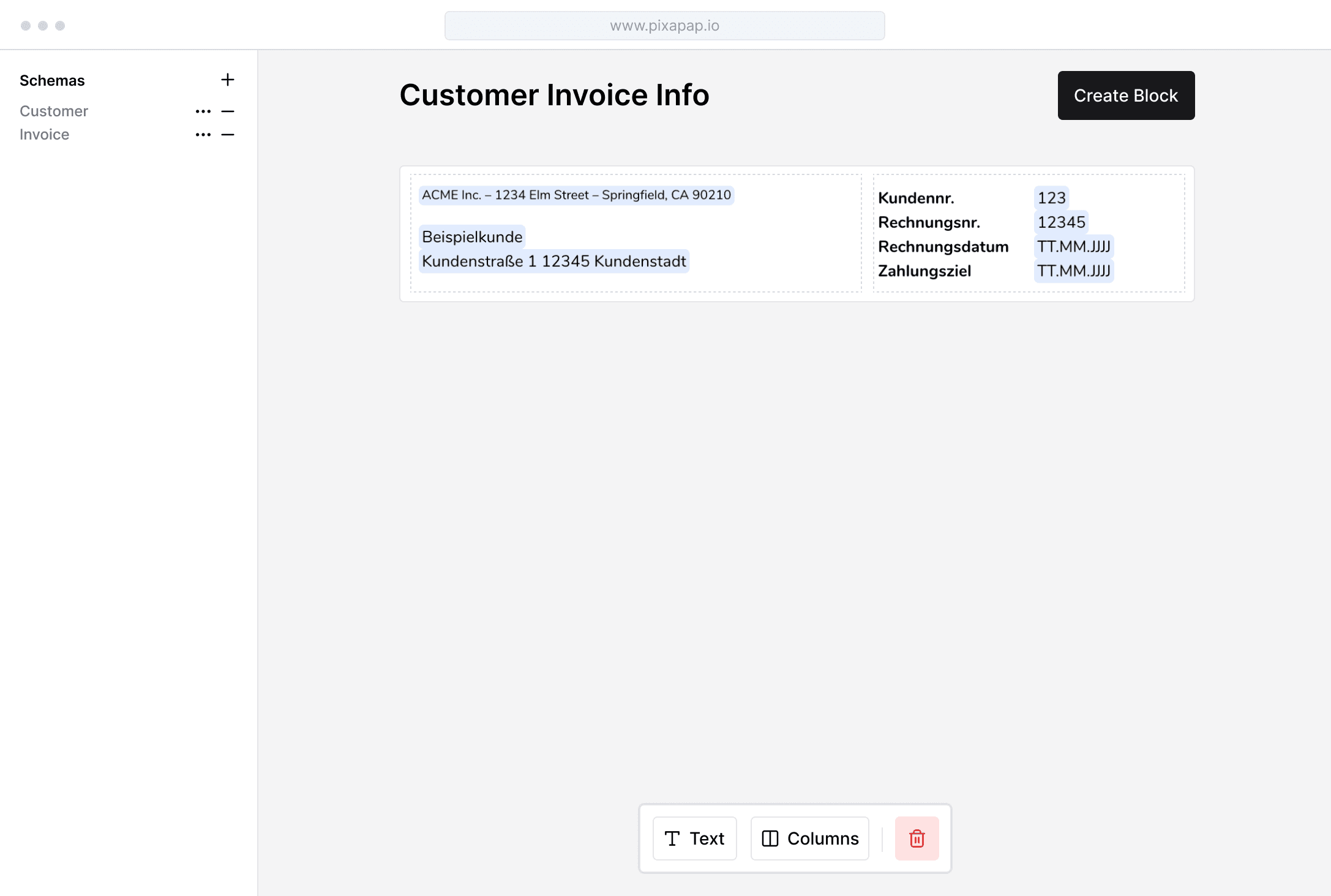Image resolution: width=1331 pixels, height=896 pixels.
Task: Select the 123 customer number value
Action: click(x=1051, y=198)
